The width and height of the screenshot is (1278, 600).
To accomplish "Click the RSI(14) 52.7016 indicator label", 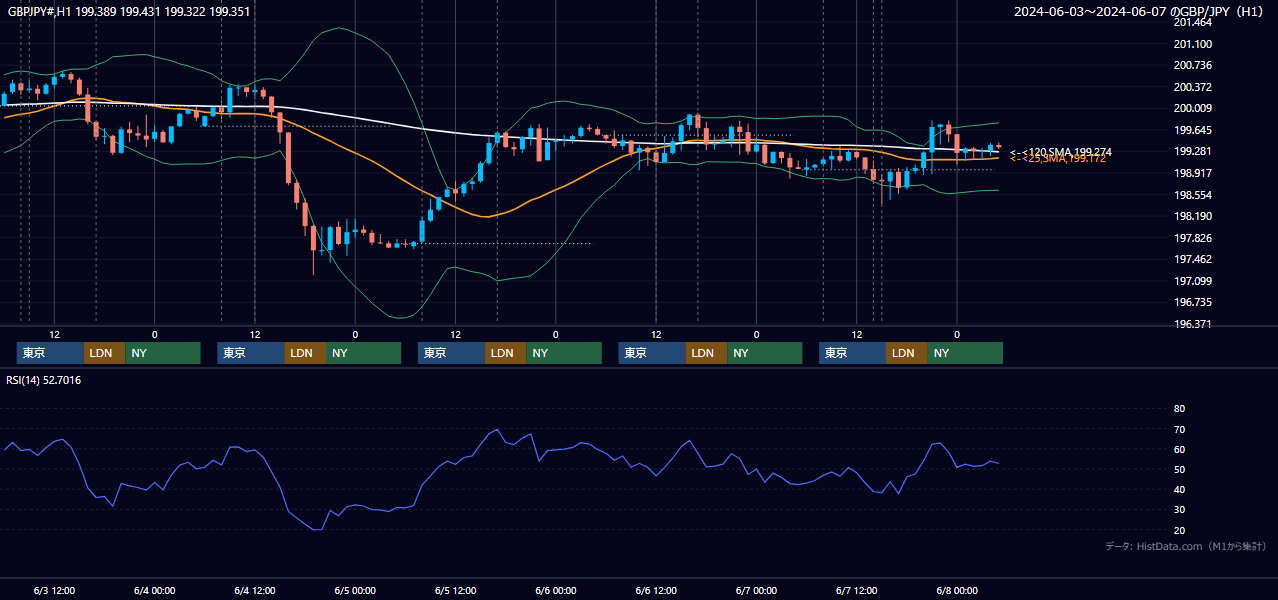I will 44,380.
